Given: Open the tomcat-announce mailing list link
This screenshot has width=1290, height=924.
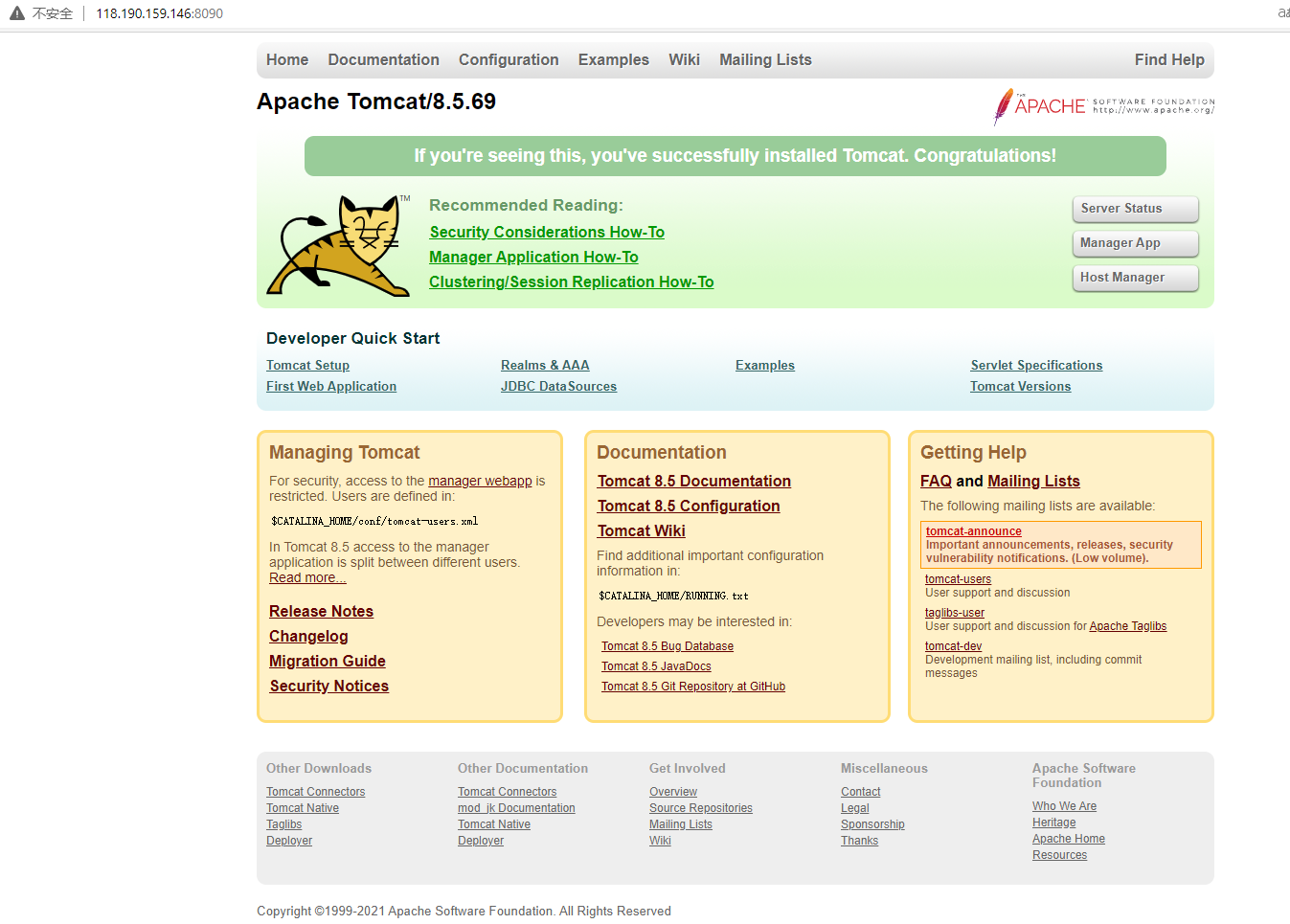Looking at the screenshot, I should coord(974,531).
